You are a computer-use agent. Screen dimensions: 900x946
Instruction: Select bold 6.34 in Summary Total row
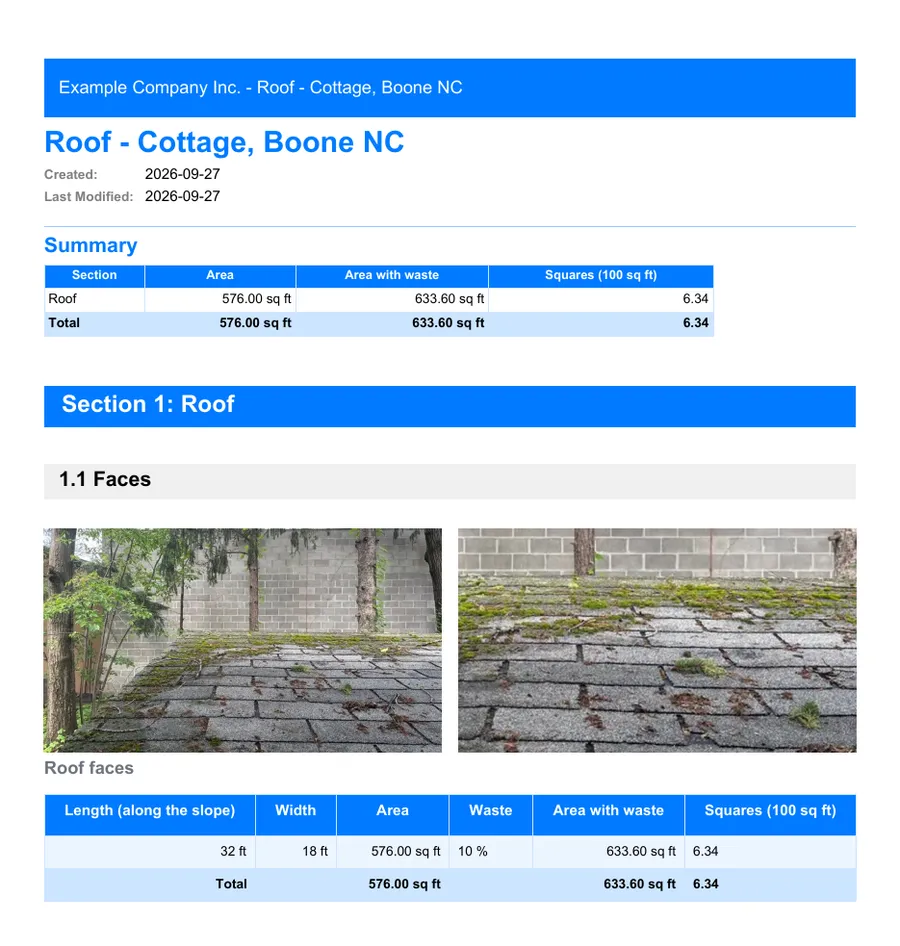696,323
